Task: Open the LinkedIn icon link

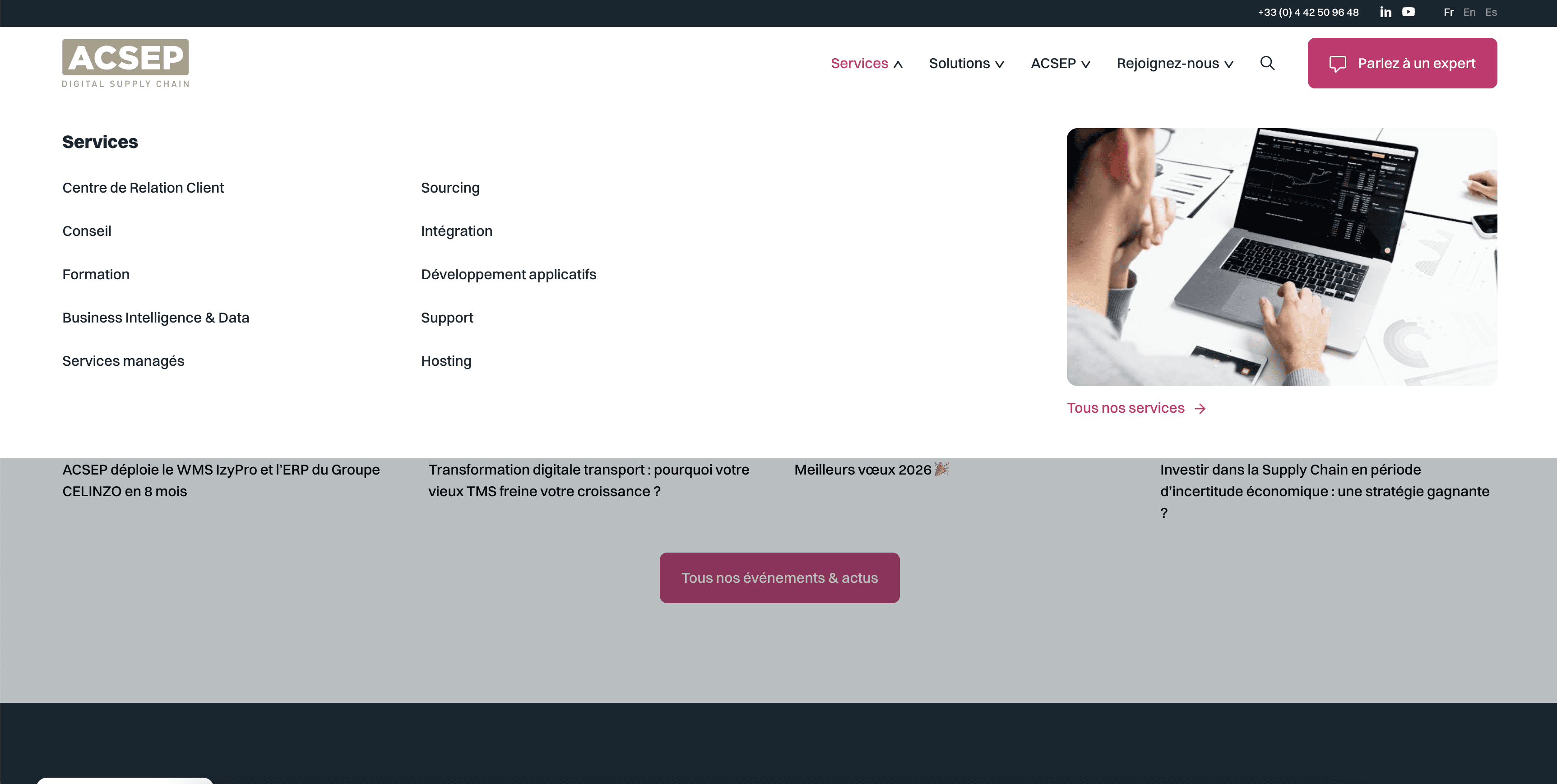Action: tap(1386, 12)
